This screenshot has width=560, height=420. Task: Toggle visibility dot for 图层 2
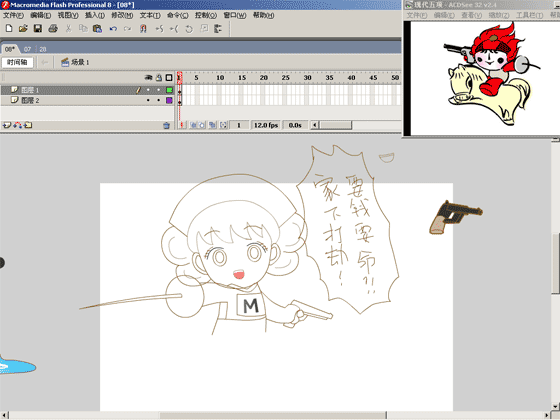pos(148,101)
